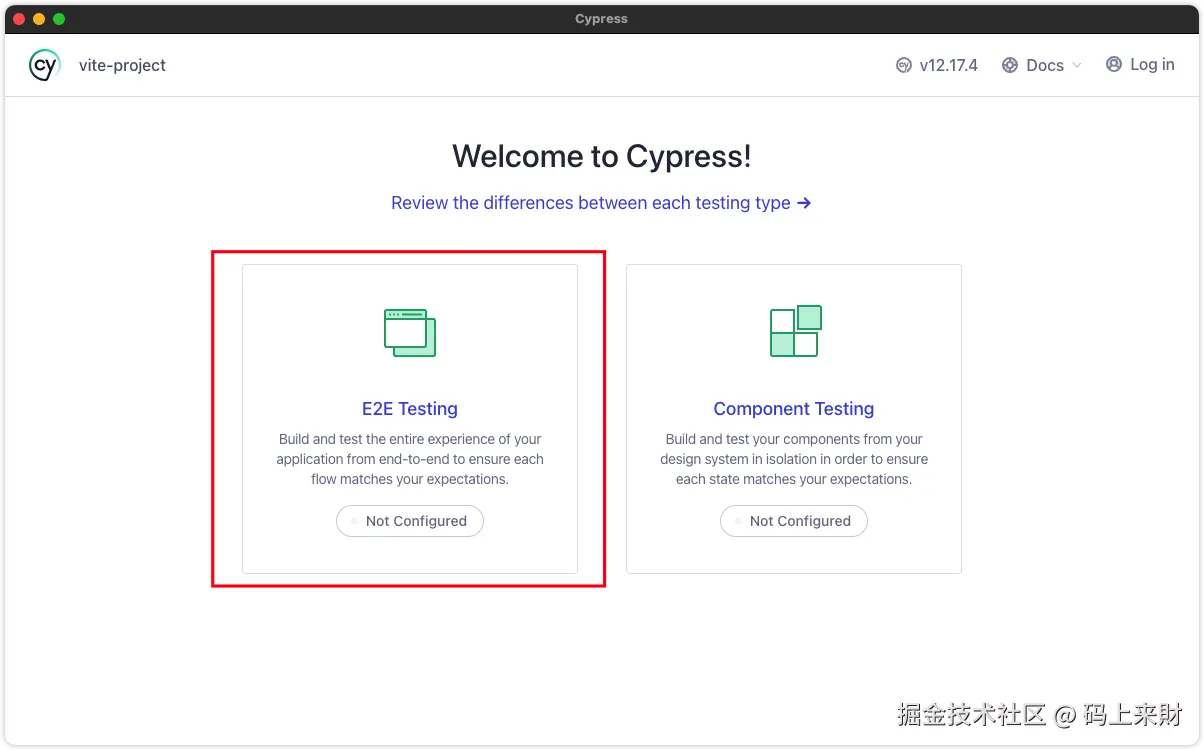The width and height of the screenshot is (1204, 750).
Task: Click the E2E Testing description text
Action: click(410, 459)
